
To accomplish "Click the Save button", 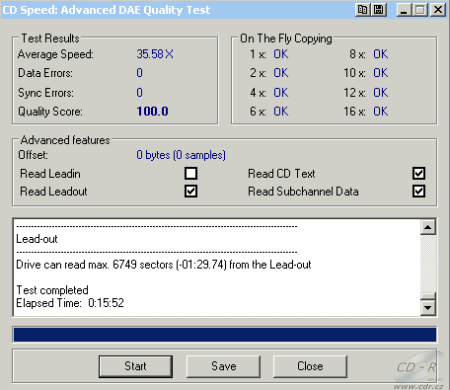I will point(223,366).
